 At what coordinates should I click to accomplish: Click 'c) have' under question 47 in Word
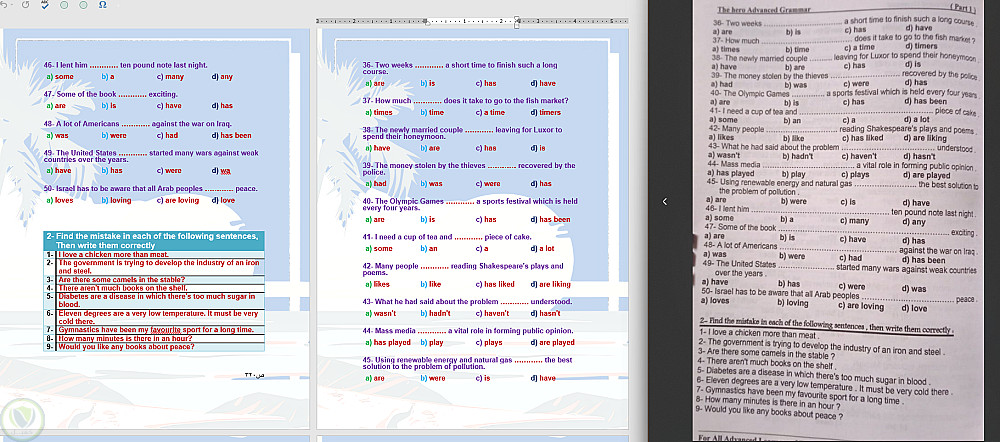(x=169, y=106)
